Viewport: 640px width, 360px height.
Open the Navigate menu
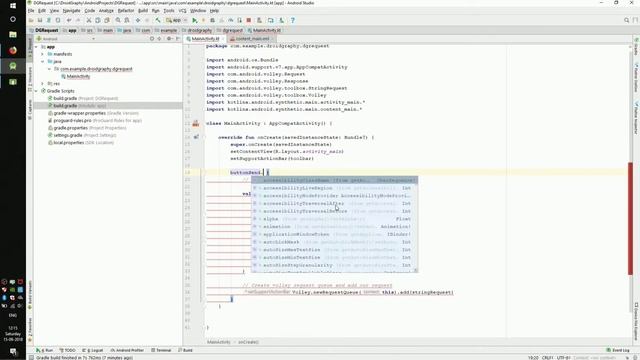point(71,11)
